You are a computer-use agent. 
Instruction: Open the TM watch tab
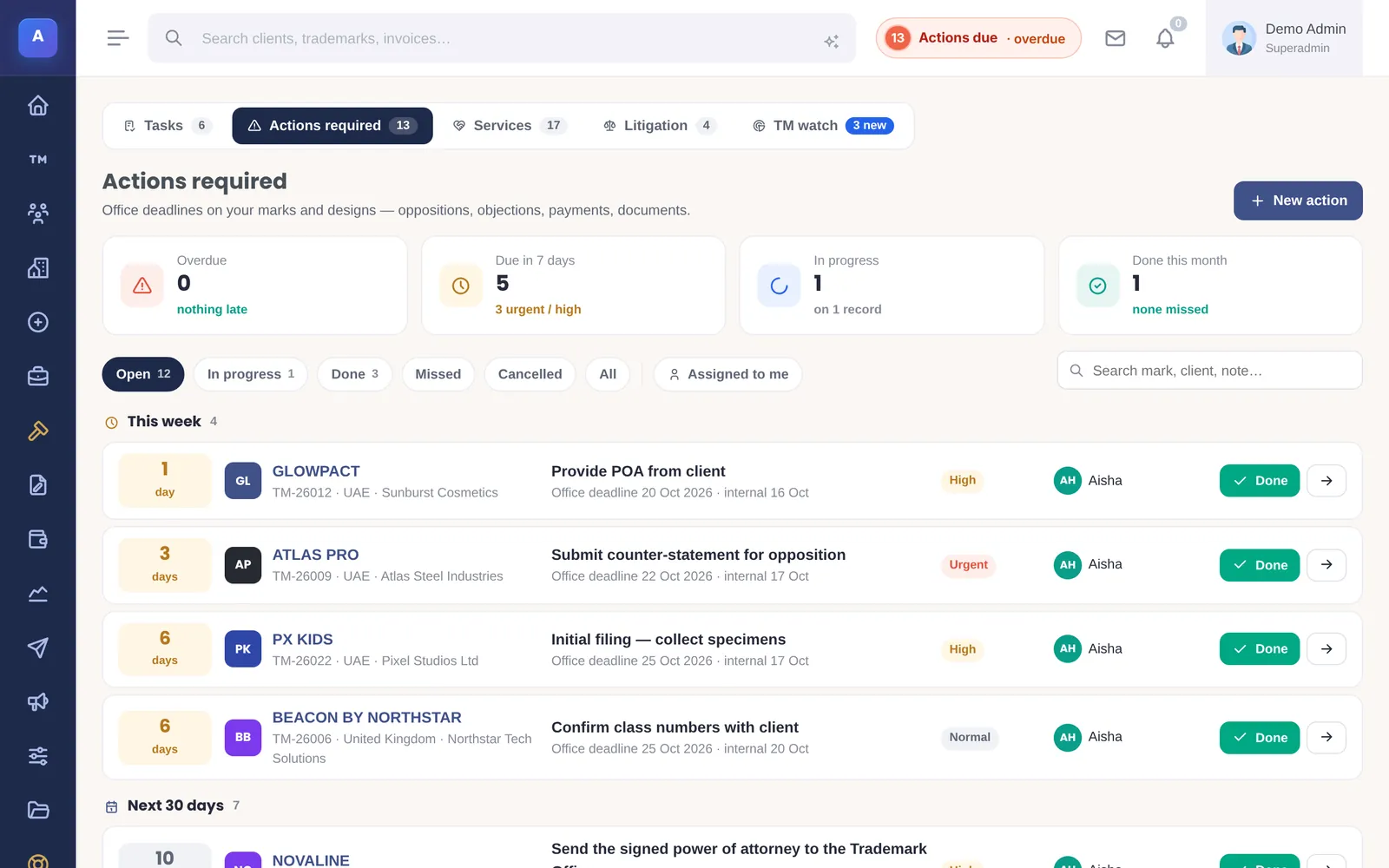[823, 126]
